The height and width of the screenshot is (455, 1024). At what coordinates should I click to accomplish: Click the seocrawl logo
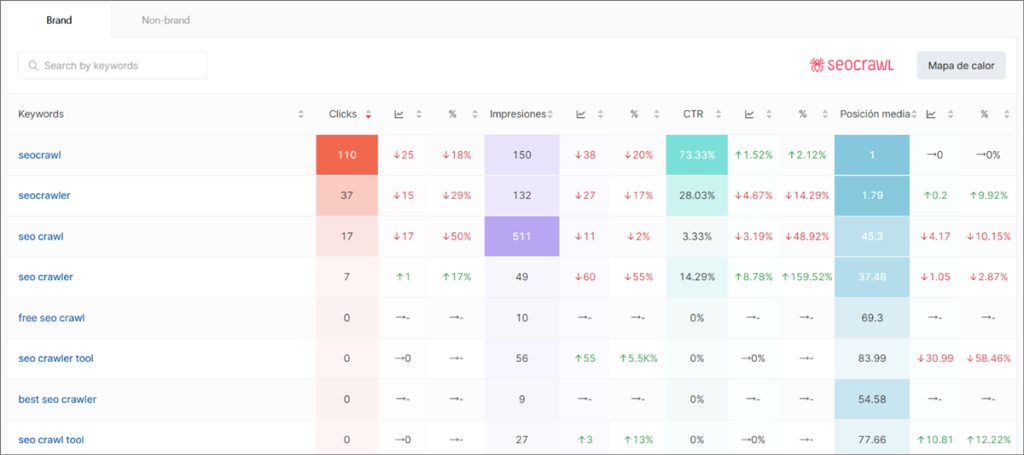tap(851, 66)
